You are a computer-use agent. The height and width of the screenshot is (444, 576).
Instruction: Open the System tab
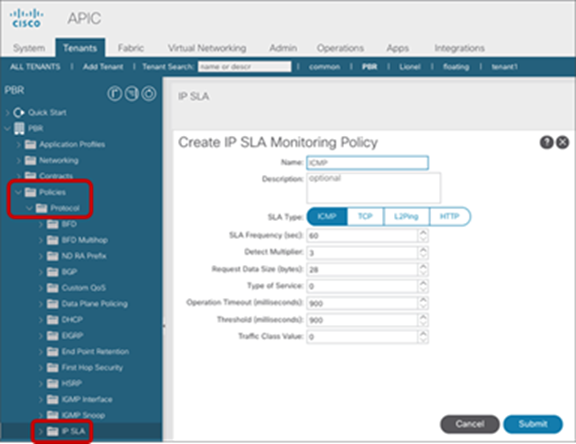pyautogui.click(x=29, y=48)
